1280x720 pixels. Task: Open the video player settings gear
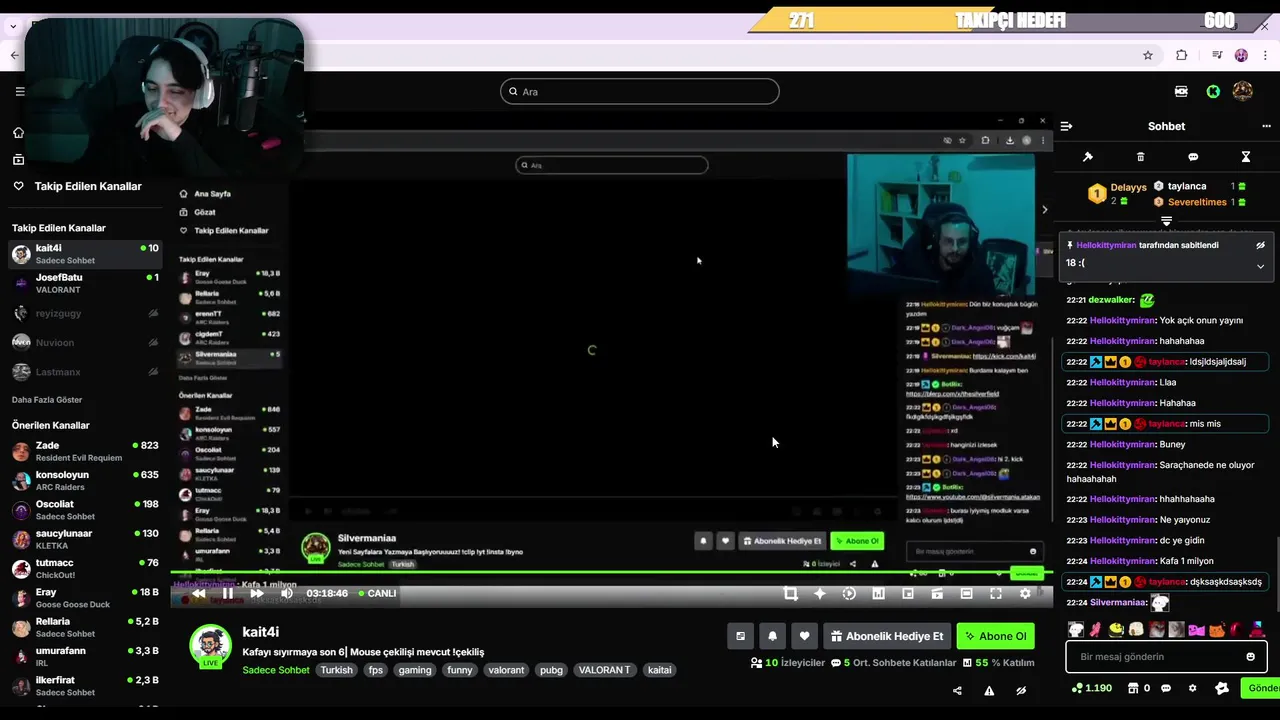[x=1025, y=593]
